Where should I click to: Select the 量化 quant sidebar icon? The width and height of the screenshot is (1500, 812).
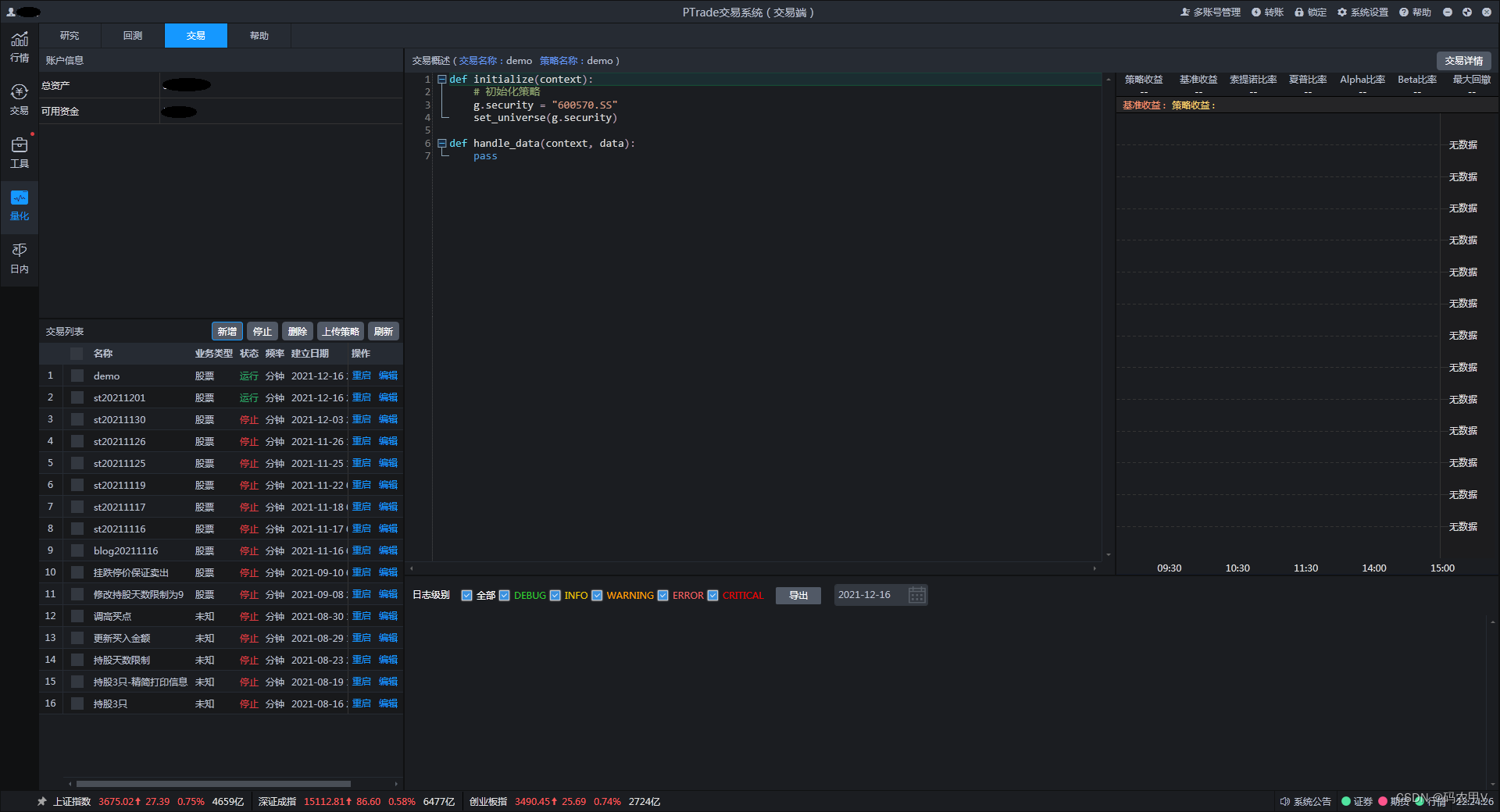coord(20,206)
